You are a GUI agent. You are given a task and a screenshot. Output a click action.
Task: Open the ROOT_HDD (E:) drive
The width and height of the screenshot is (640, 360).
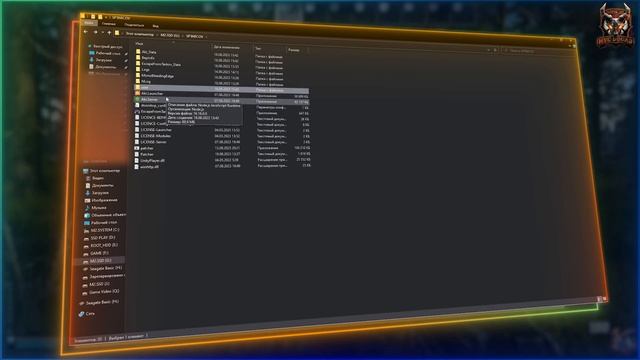(x=100, y=245)
